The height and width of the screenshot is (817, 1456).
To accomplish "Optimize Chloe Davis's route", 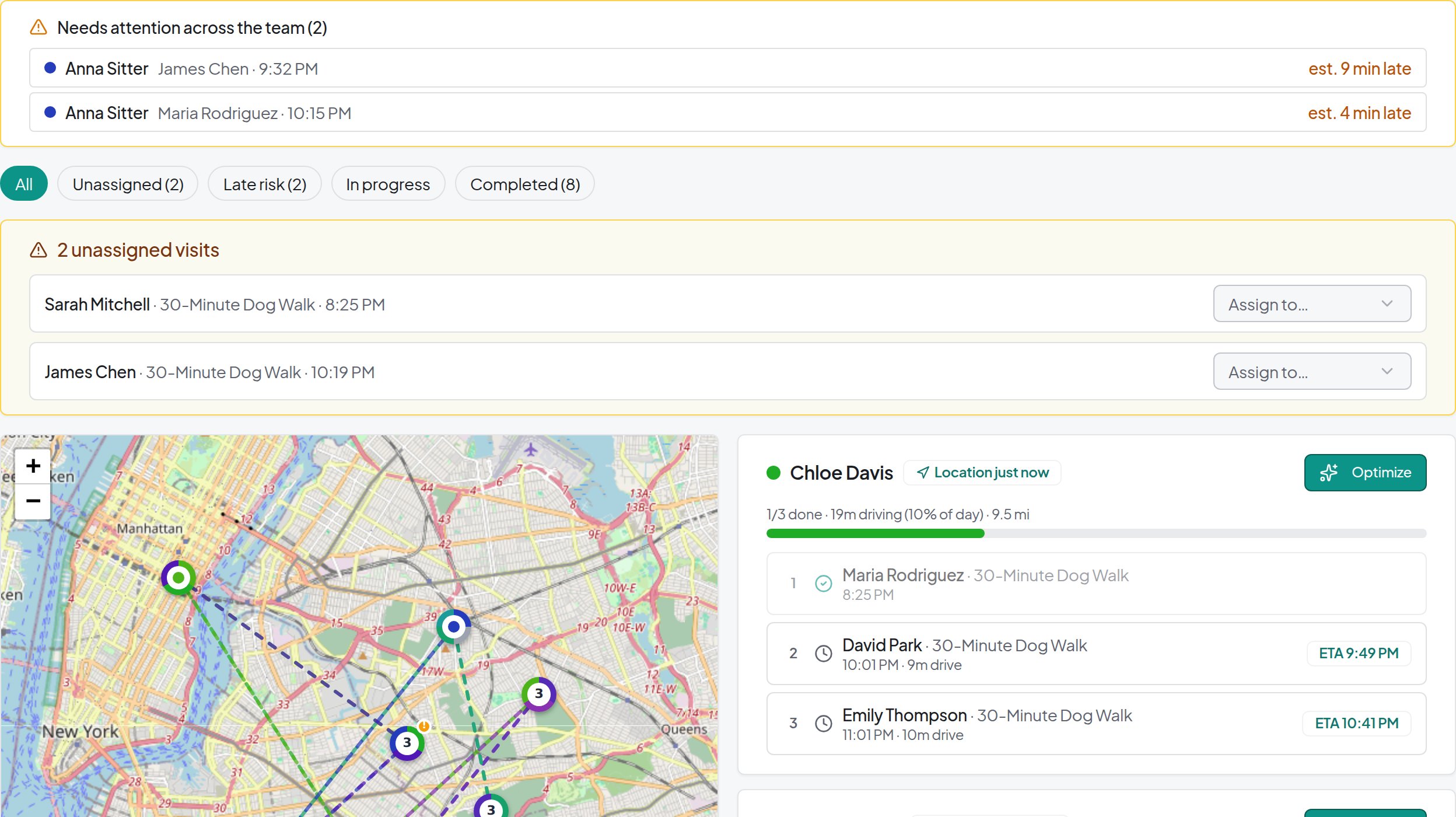I will coord(1365,473).
